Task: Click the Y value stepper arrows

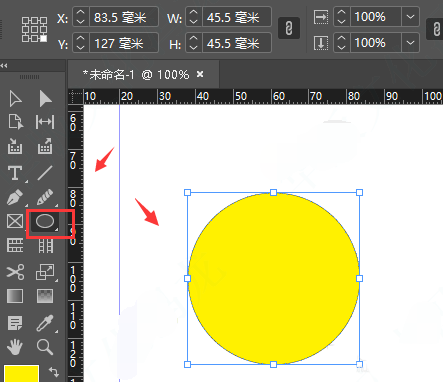Action: pos(81,43)
